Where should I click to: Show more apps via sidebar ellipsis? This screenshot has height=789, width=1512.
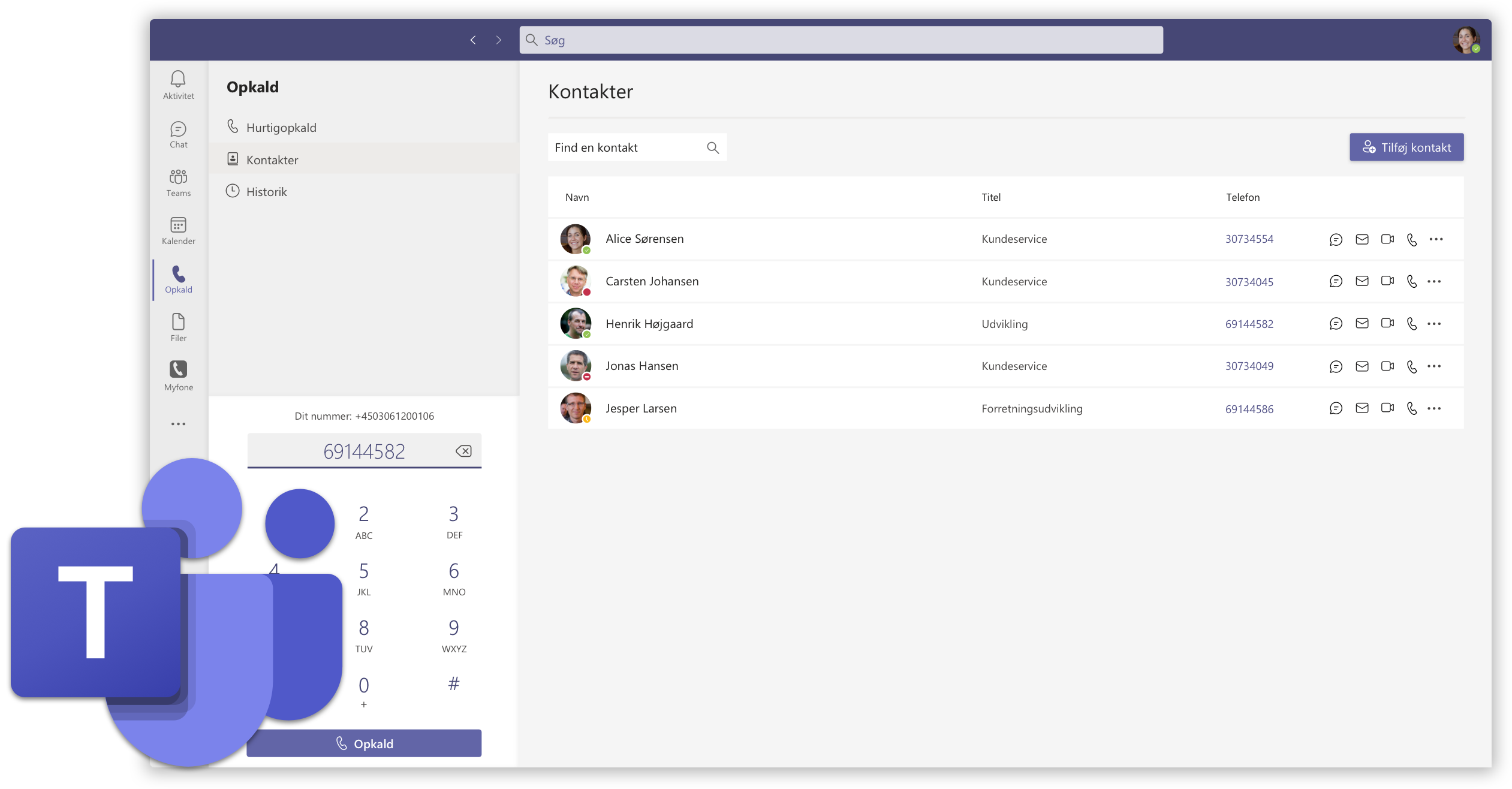click(178, 424)
